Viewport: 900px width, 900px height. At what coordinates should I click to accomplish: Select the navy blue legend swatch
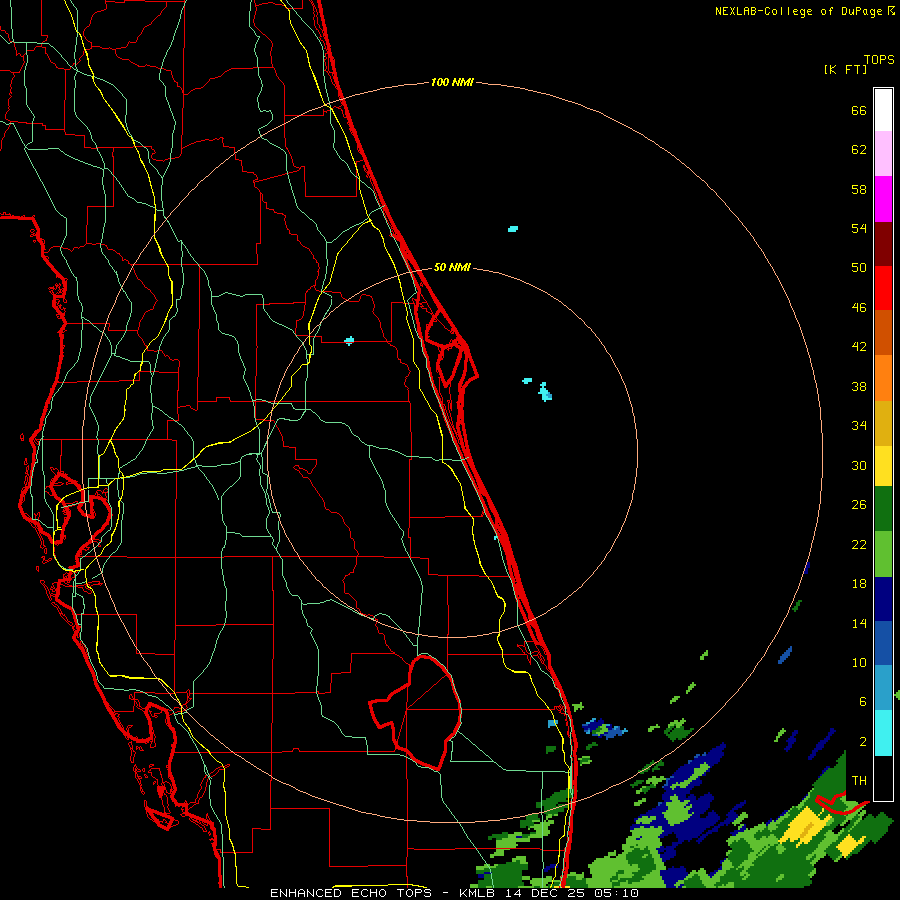pyautogui.click(x=883, y=599)
